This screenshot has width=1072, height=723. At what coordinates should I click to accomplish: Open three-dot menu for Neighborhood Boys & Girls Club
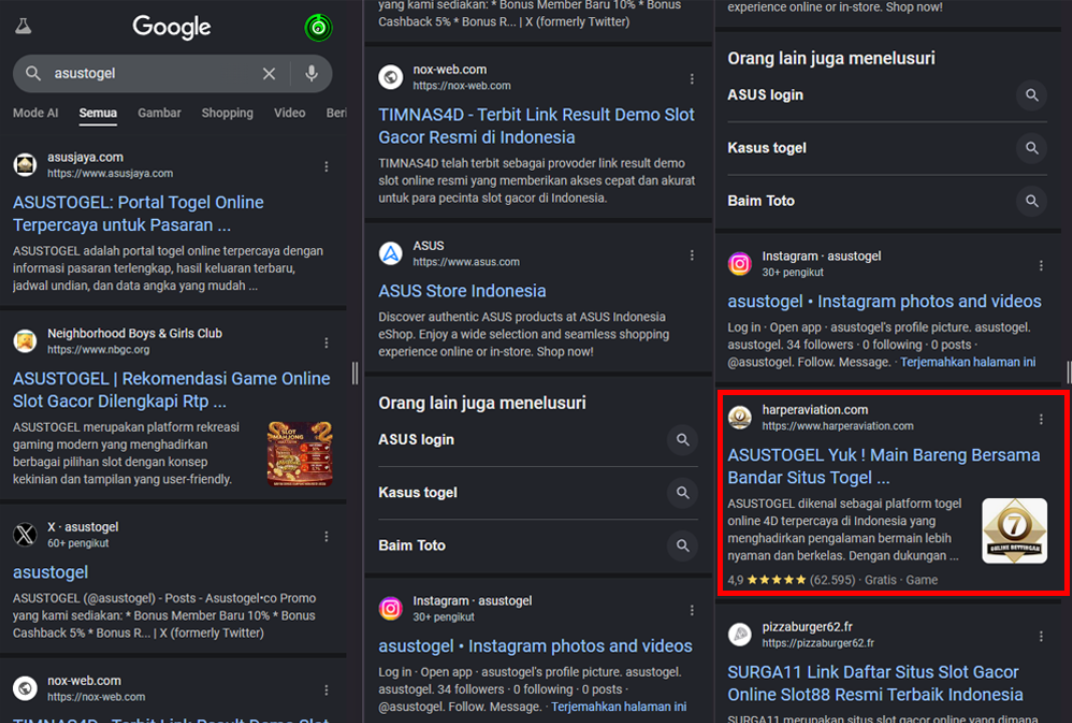point(326,343)
